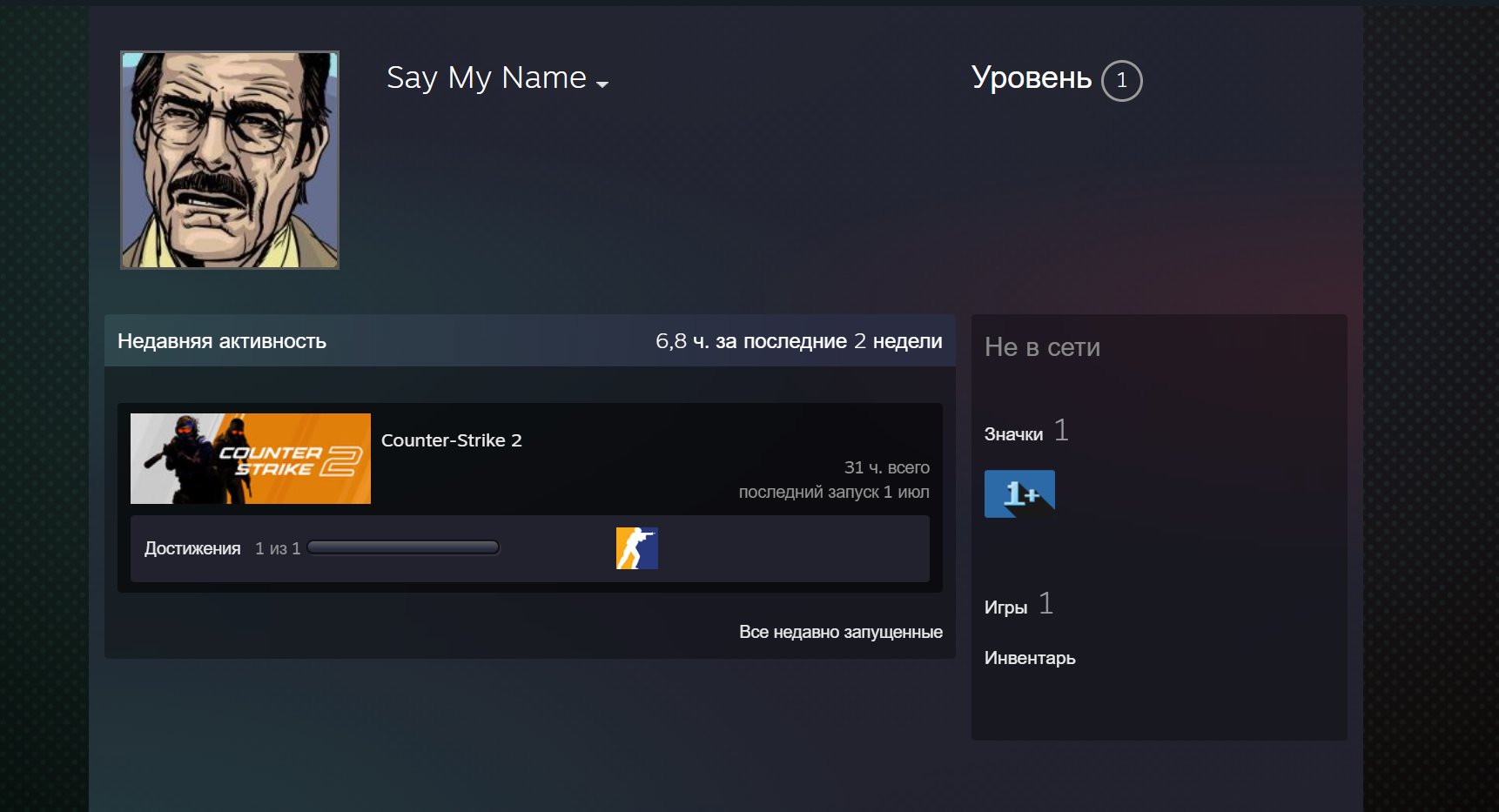Open Достижения achievements link
Screen dimensions: 1499x812
192,548
